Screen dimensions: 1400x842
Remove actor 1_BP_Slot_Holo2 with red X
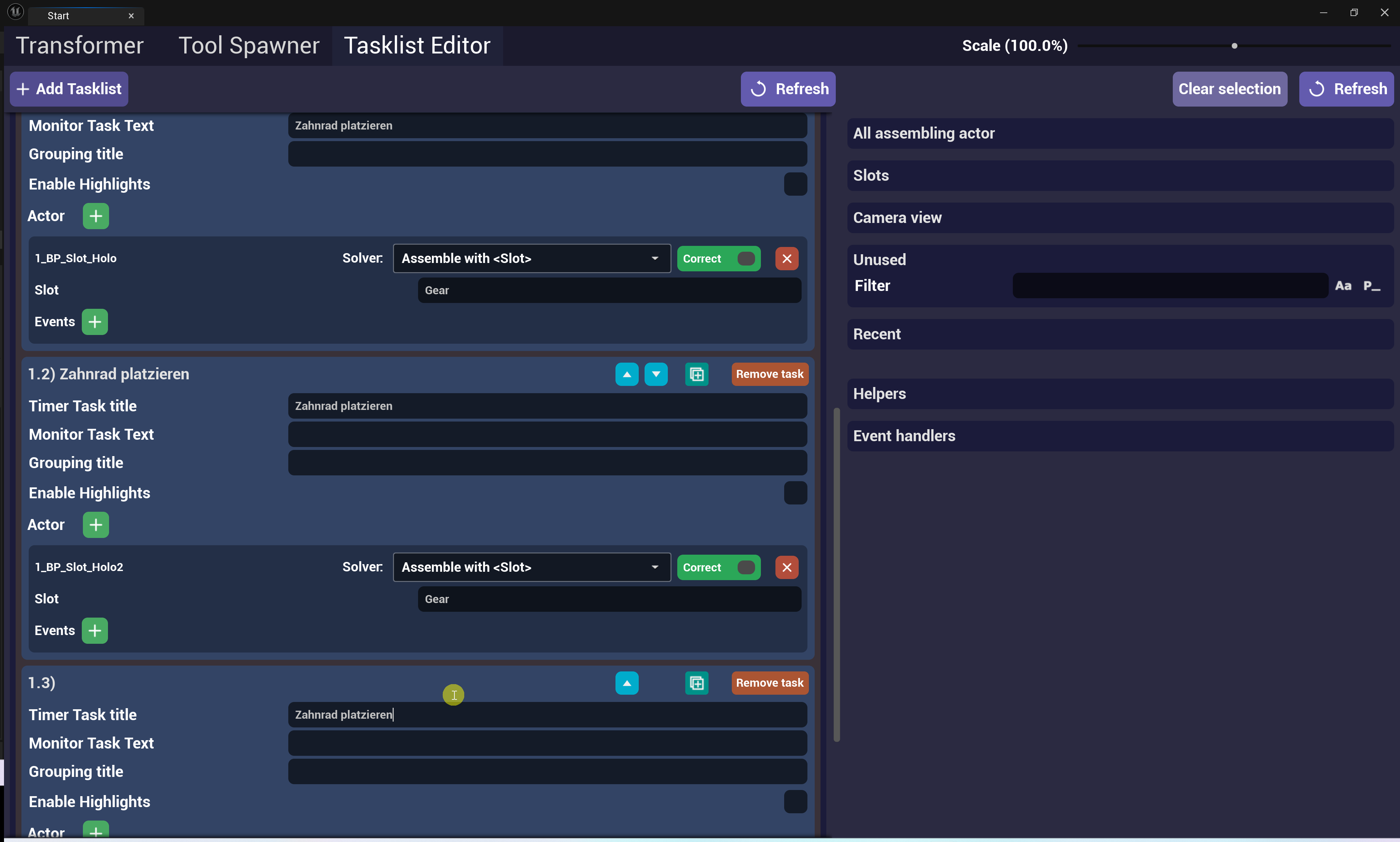(786, 567)
